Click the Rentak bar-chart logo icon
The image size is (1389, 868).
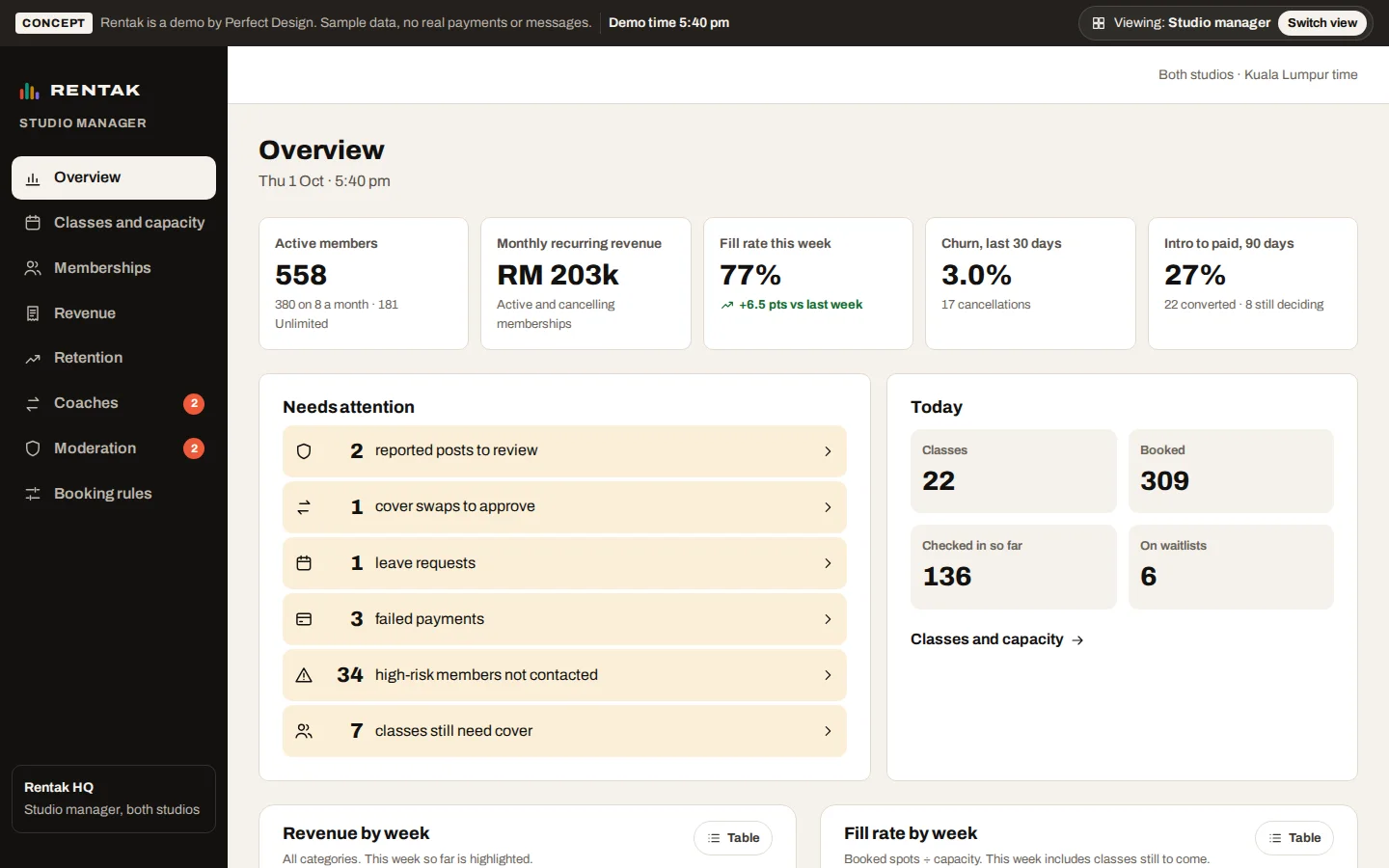pyautogui.click(x=30, y=91)
